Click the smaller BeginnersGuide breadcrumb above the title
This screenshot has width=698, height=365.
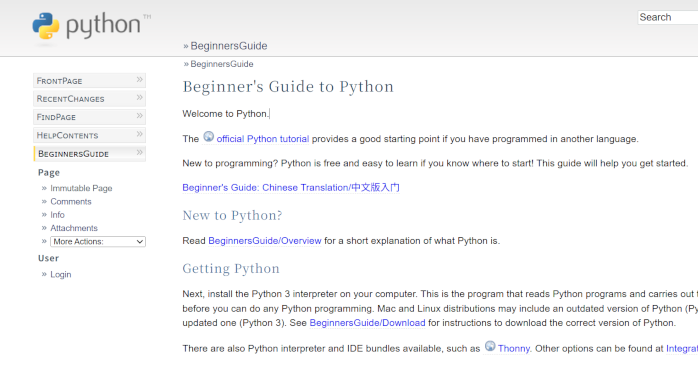(222, 64)
